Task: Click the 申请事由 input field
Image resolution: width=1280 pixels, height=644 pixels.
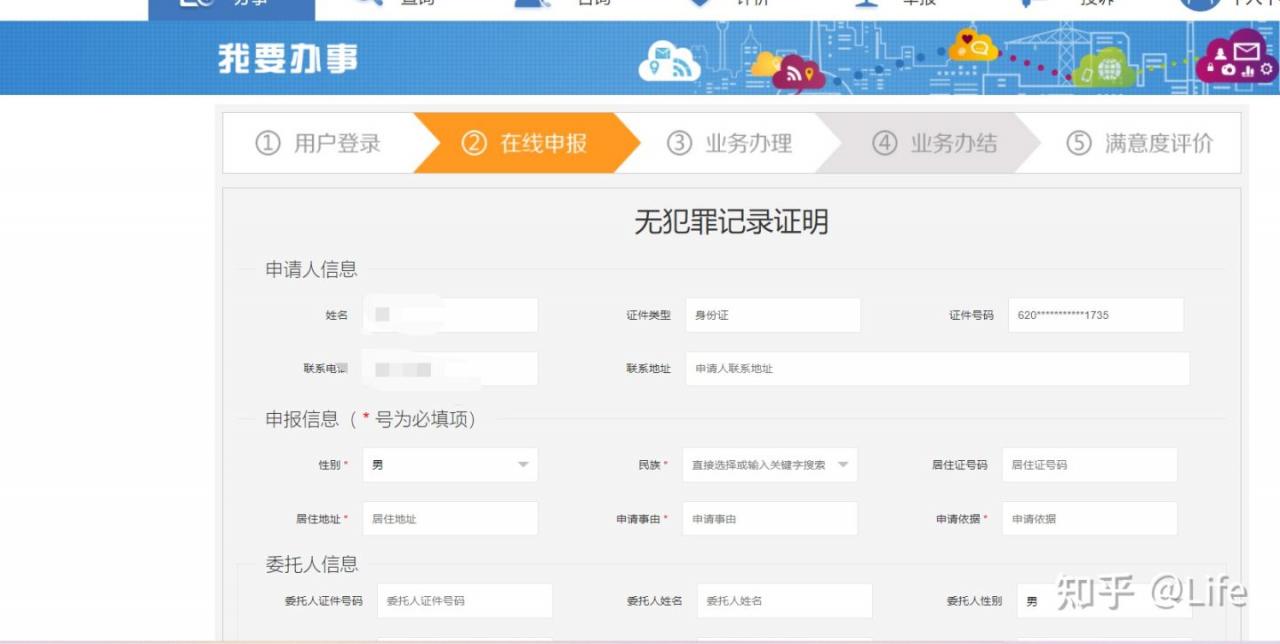Action: pos(770,518)
